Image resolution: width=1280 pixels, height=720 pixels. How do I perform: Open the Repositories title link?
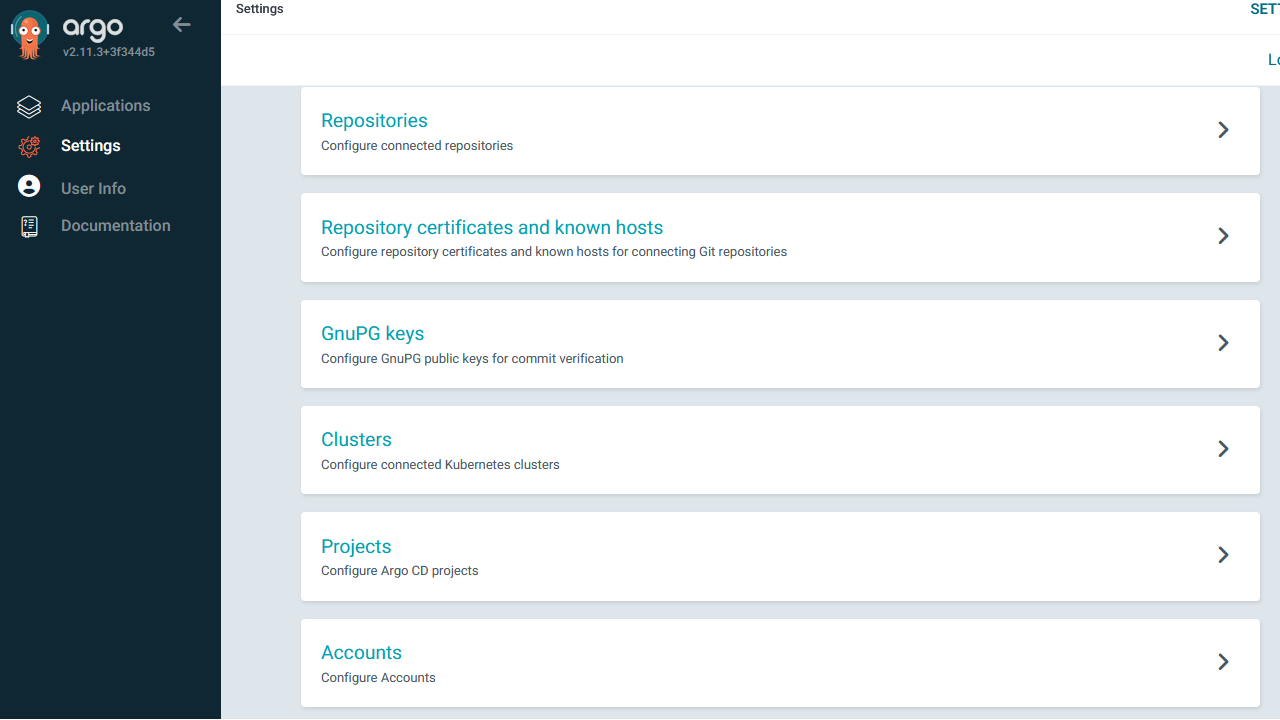[374, 121]
